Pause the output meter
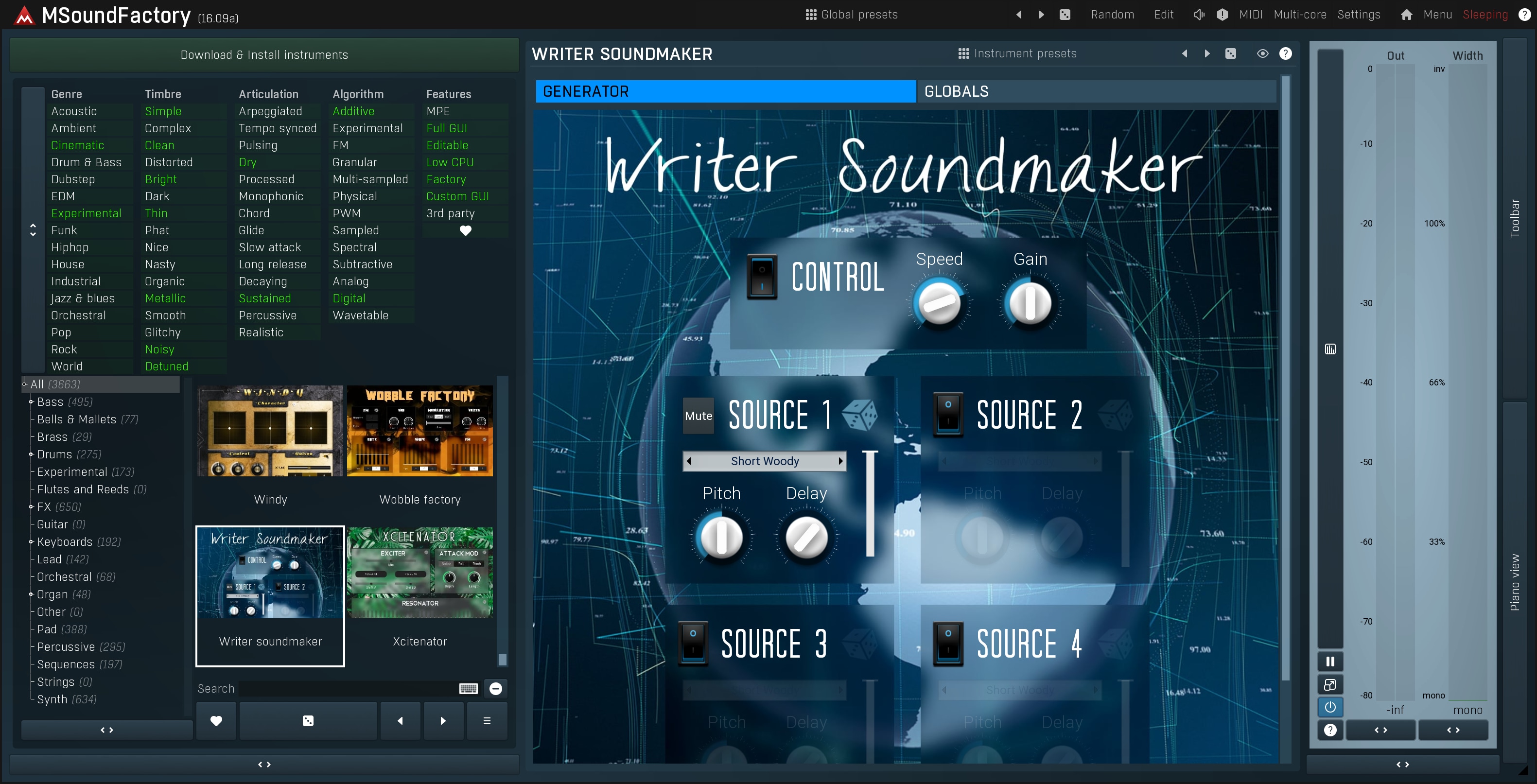The width and height of the screenshot is (1537, 784). (1330, 661)
